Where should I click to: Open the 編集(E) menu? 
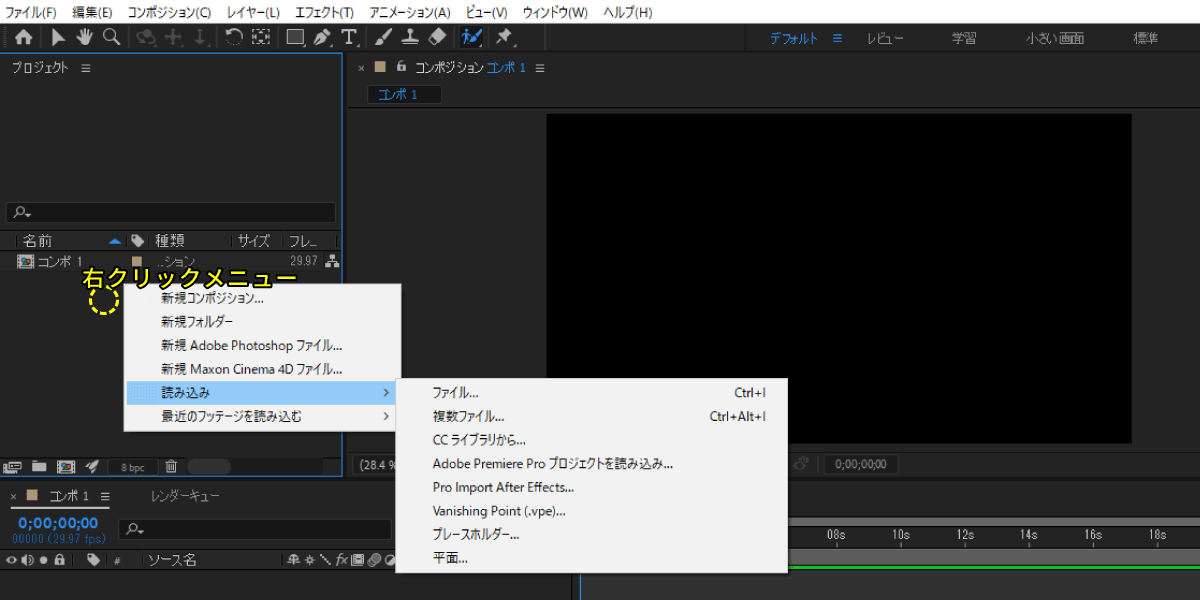click(93, 13)
